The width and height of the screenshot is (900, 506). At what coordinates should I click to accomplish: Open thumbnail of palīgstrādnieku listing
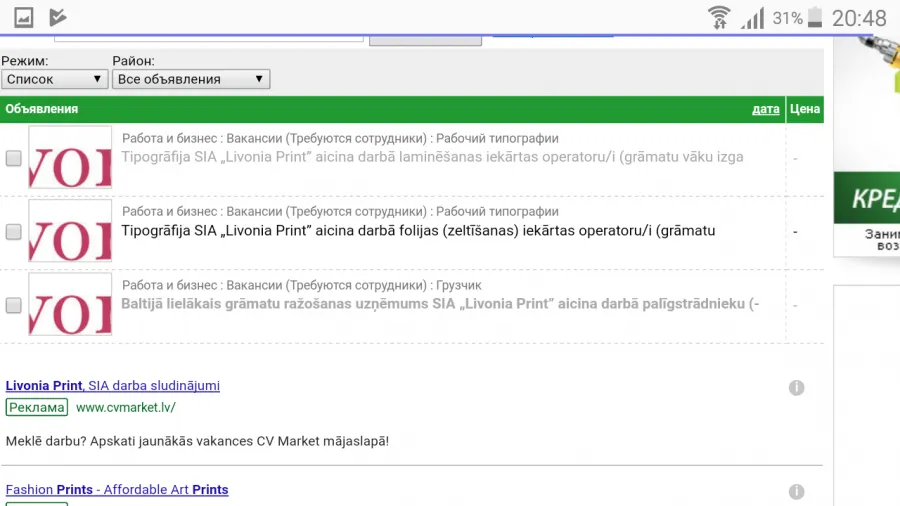[x=70, y=304]
